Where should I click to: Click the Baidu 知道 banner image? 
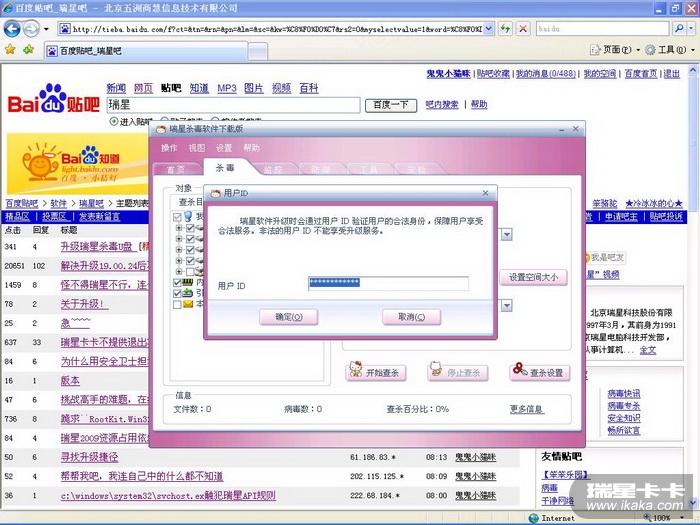pyautogui.click(x=78, y=163)
